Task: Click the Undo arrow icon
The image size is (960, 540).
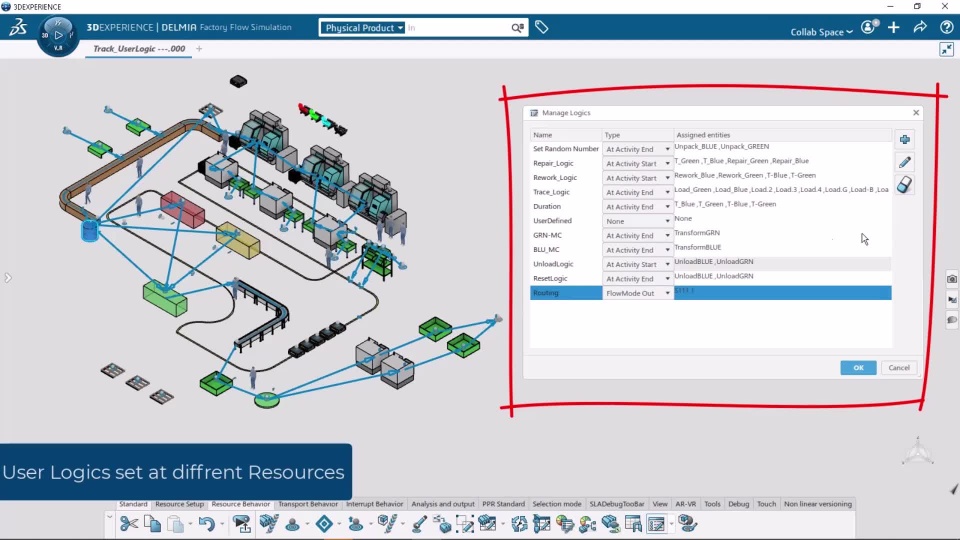Action: [x=206, y=524]
